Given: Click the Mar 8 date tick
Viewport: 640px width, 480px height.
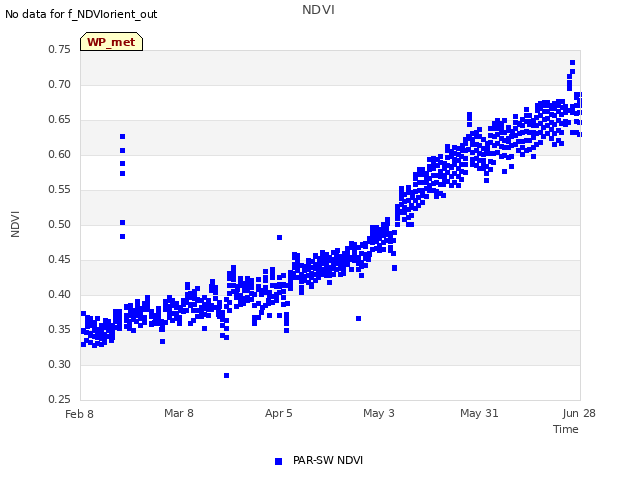Looking at the screenshot, I should 179,413.
